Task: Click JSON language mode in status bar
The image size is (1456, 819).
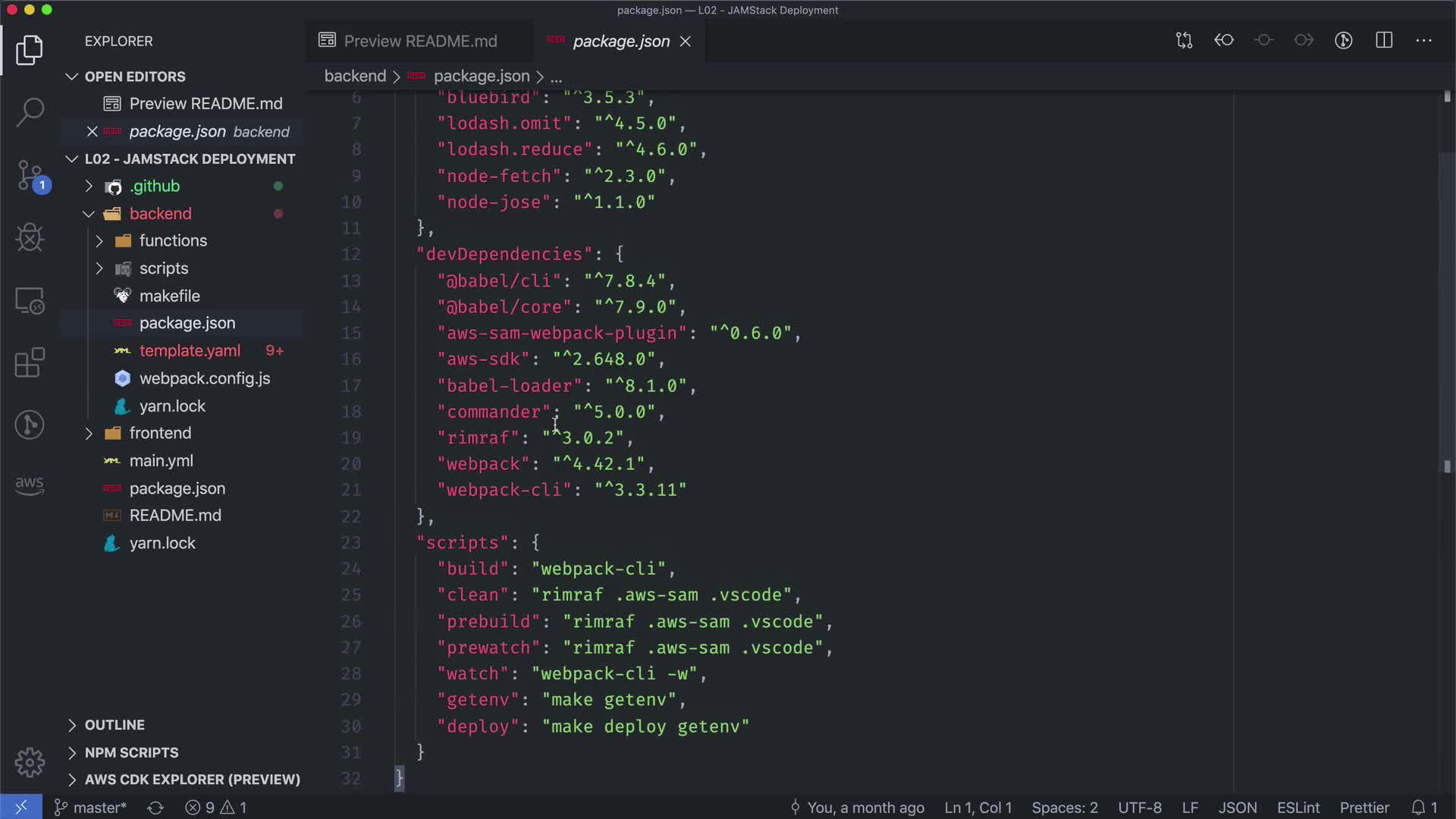Action: [1237, 808]
